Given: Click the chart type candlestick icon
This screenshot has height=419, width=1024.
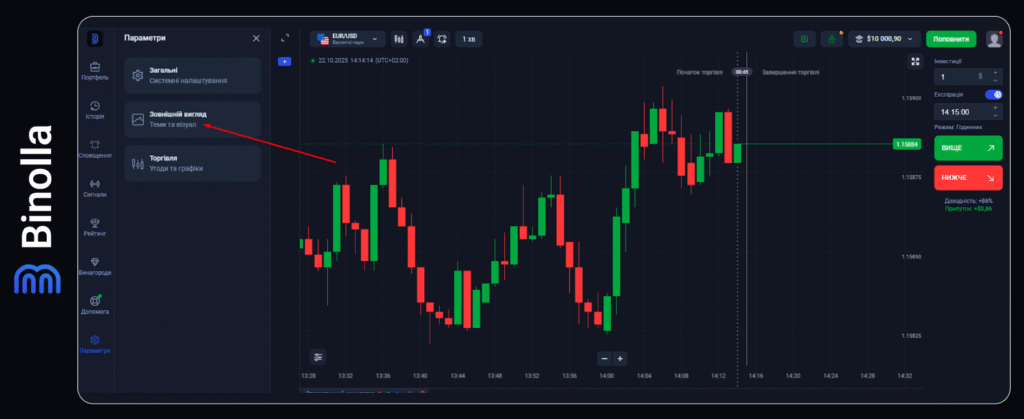Looking at the screenshot, I should click(x=399, y=39).
